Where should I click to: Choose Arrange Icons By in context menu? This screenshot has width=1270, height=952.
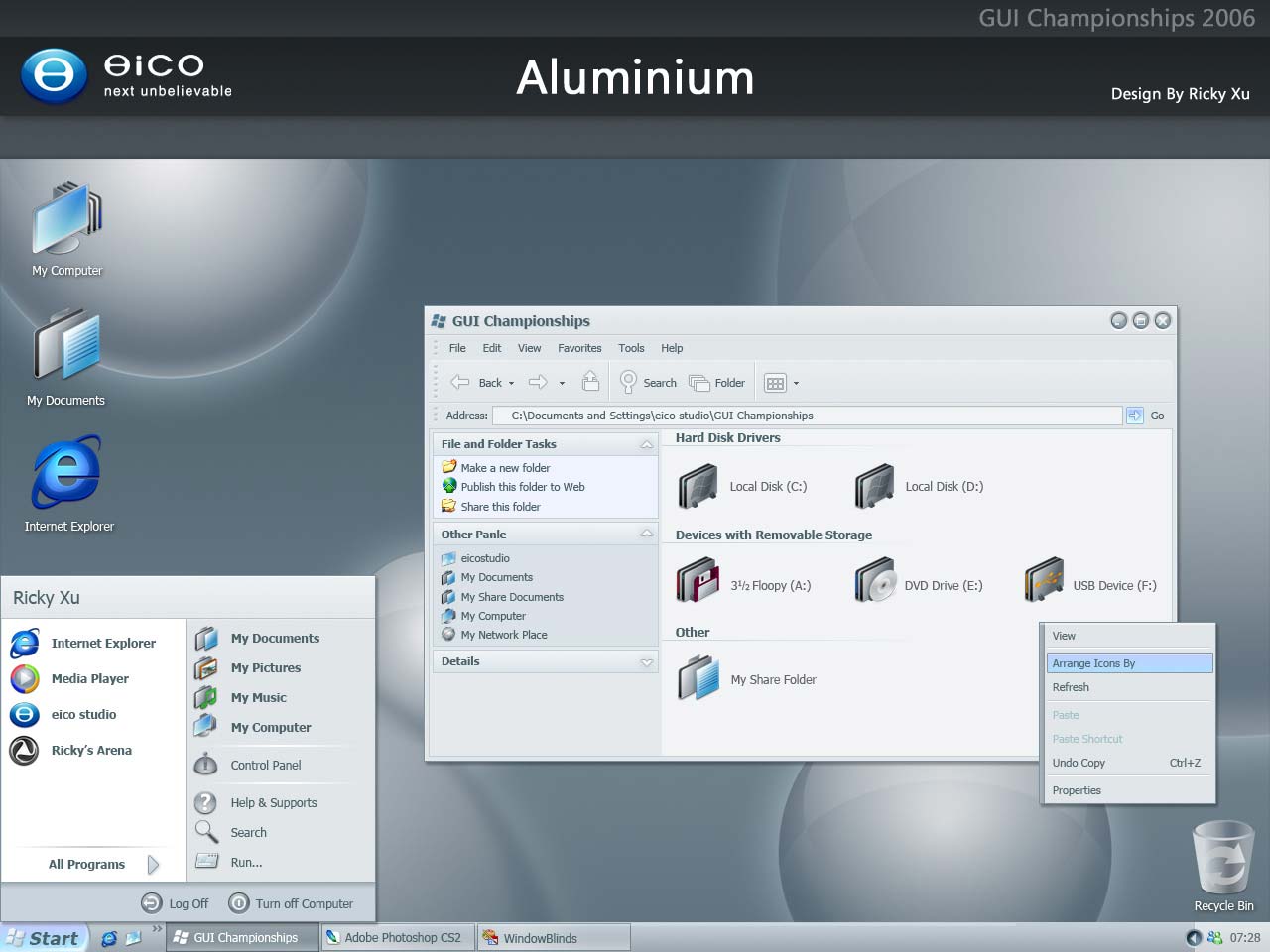(1130, 663)
